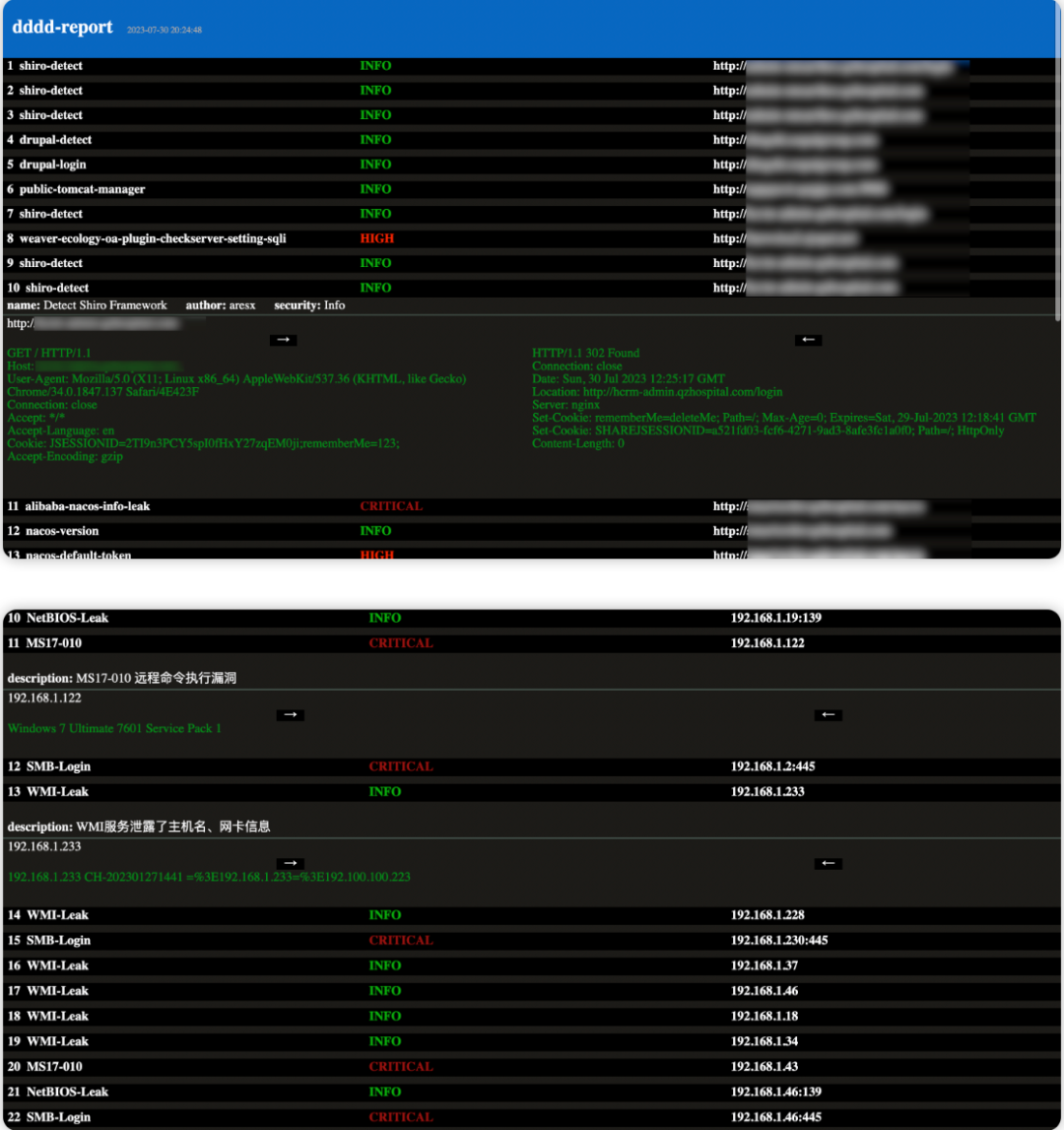Click the Set-Cookie rememberMe=deleteMe line

(783, 418)
